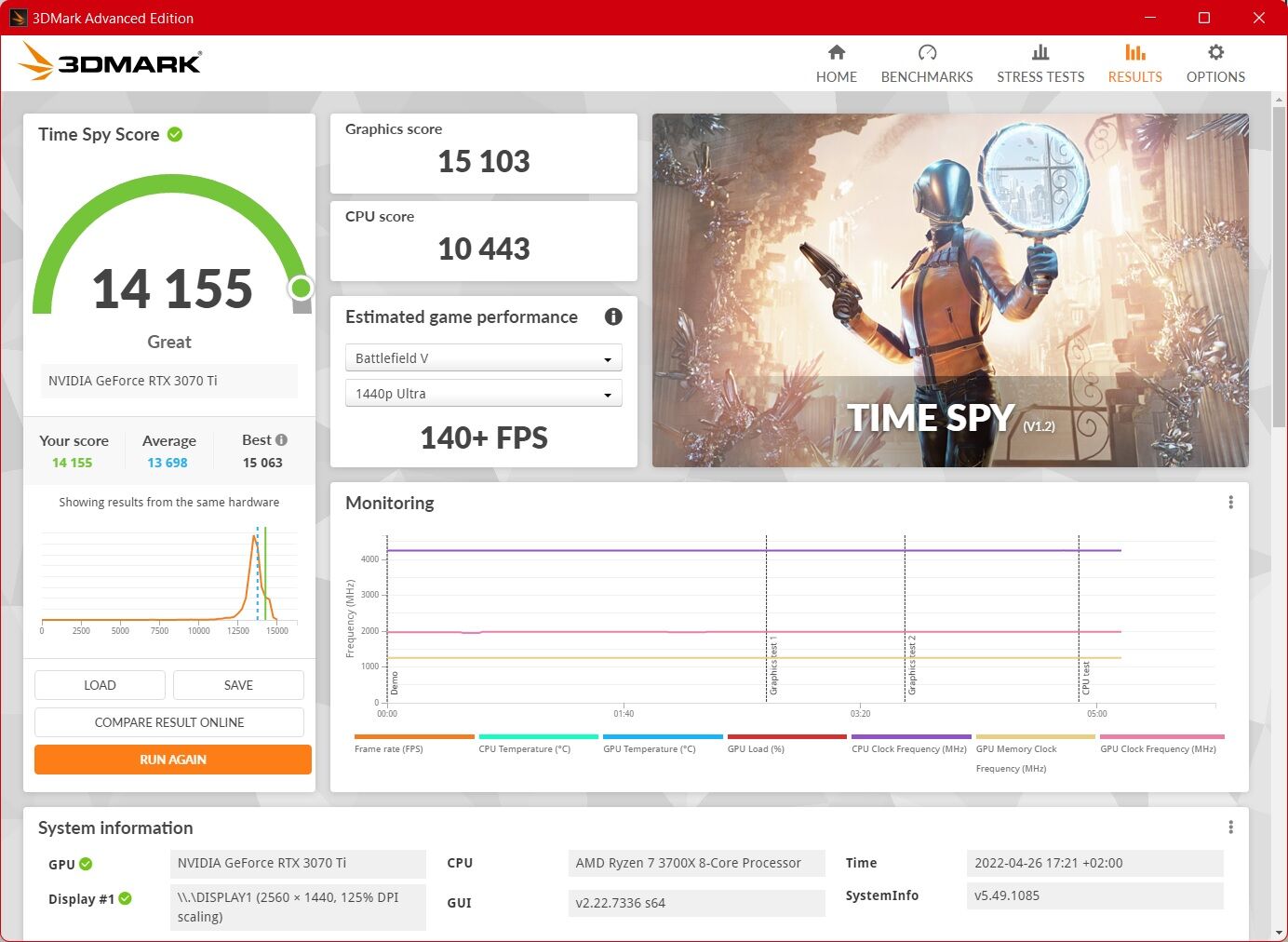1288x942 pixels.
Task: Click the Display #1 validation checkmark
Action: click(125, 898)
